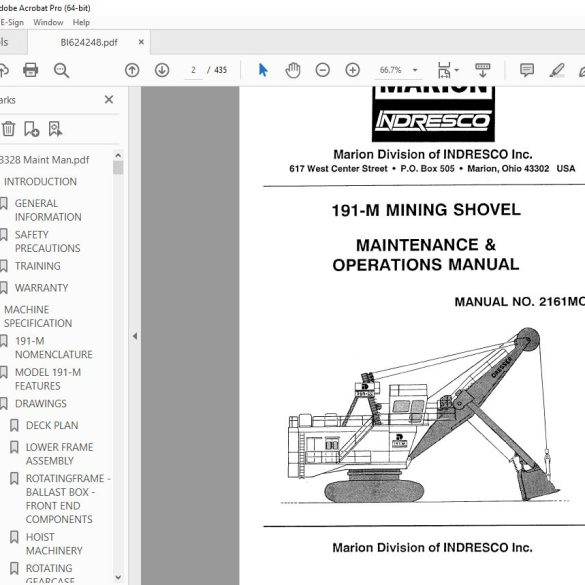
Task: Open the WARRANTY bookmark
Action: tap(41, 288)
